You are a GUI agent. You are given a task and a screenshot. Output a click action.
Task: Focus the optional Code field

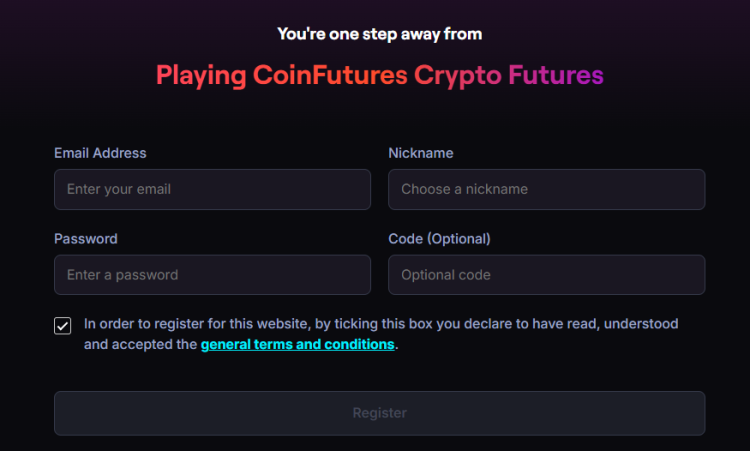546,275
